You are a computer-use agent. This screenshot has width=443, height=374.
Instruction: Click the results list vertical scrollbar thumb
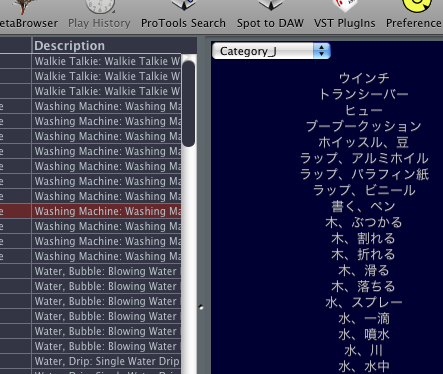pyautogui.click(x=189, y=104)
